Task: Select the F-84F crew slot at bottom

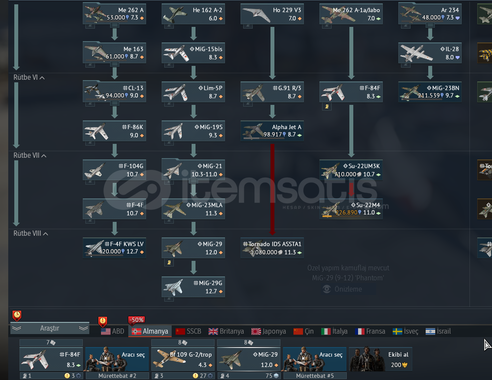Action: (x=51, y=359)
